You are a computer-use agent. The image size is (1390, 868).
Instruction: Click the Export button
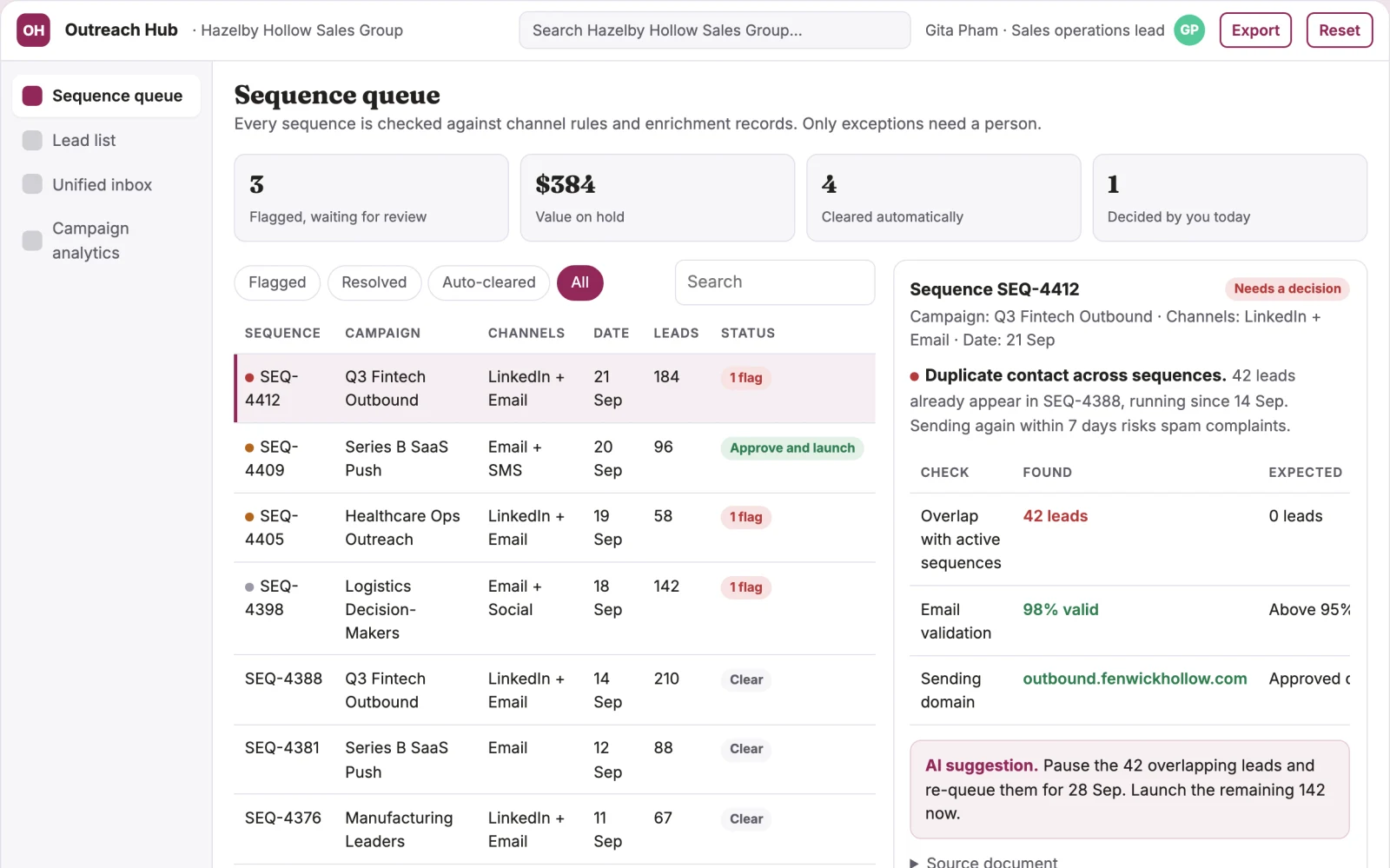[1255, 30]
